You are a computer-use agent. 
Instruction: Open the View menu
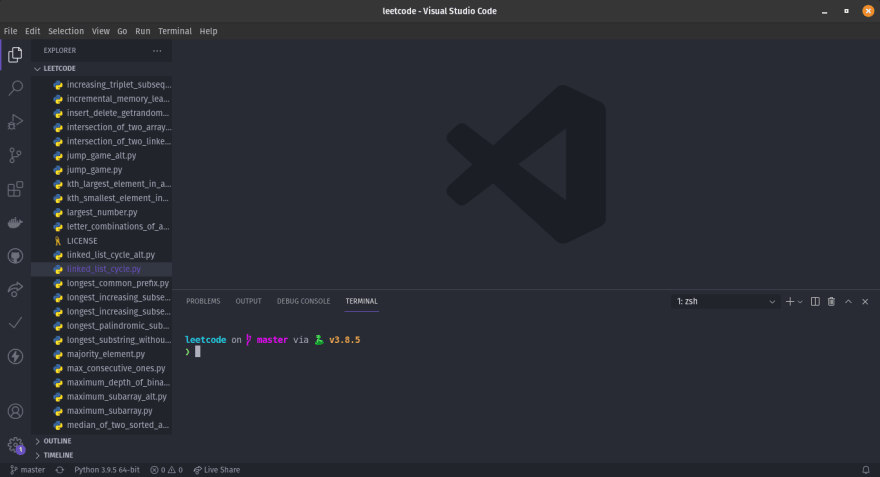tap(100, 31)
